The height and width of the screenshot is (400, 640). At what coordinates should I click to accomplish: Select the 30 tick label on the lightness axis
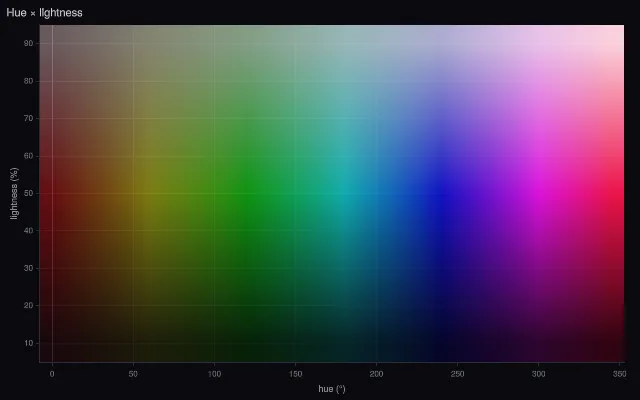(29, 268)
